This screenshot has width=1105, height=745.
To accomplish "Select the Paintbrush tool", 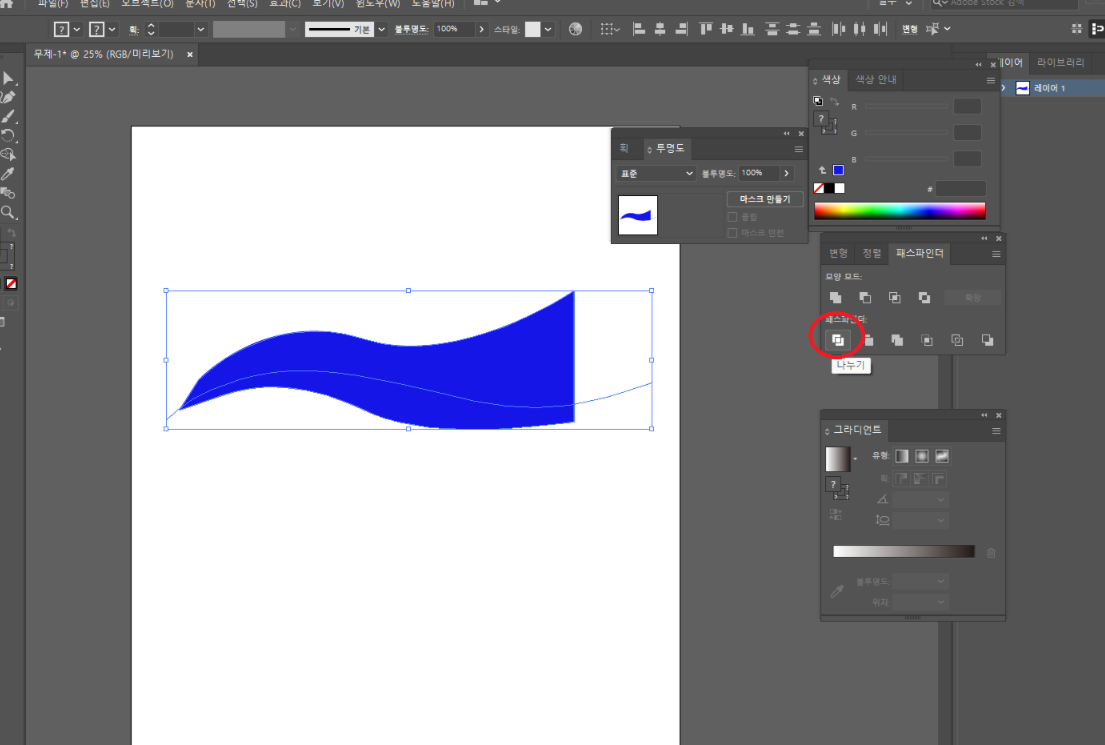I will click(x=8, y=116).
